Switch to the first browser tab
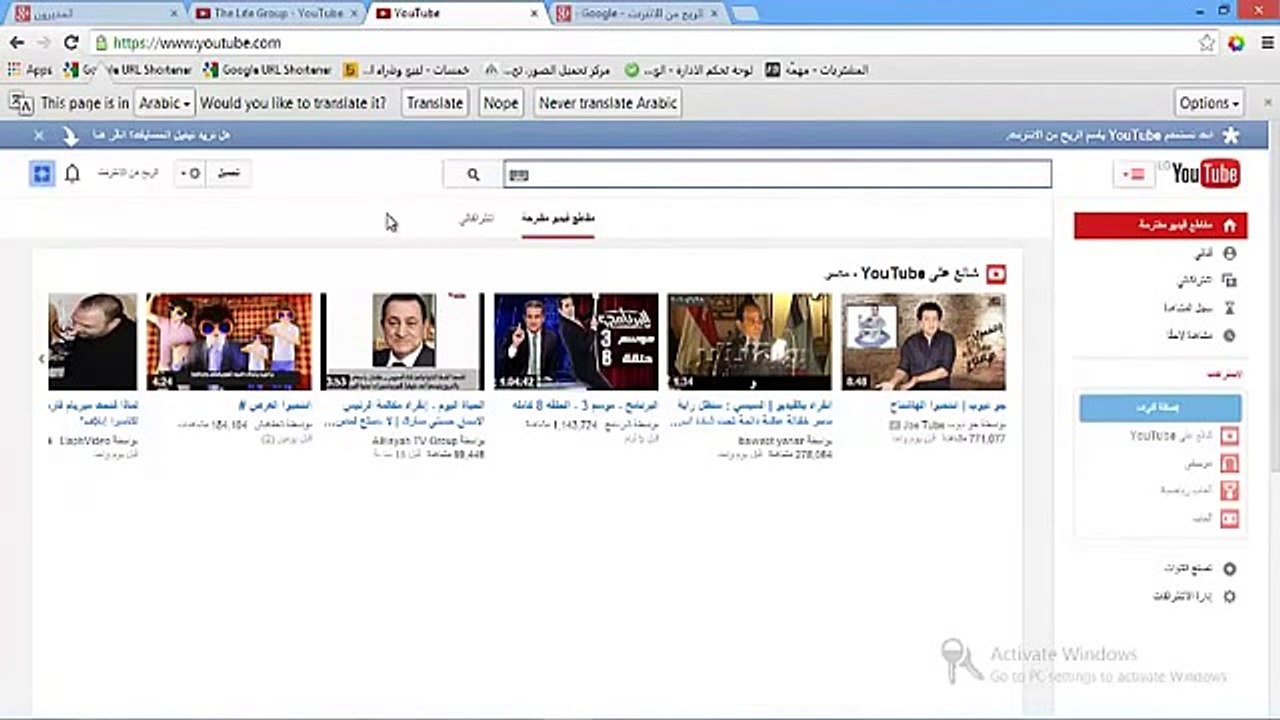 click(x=95, y=13)
